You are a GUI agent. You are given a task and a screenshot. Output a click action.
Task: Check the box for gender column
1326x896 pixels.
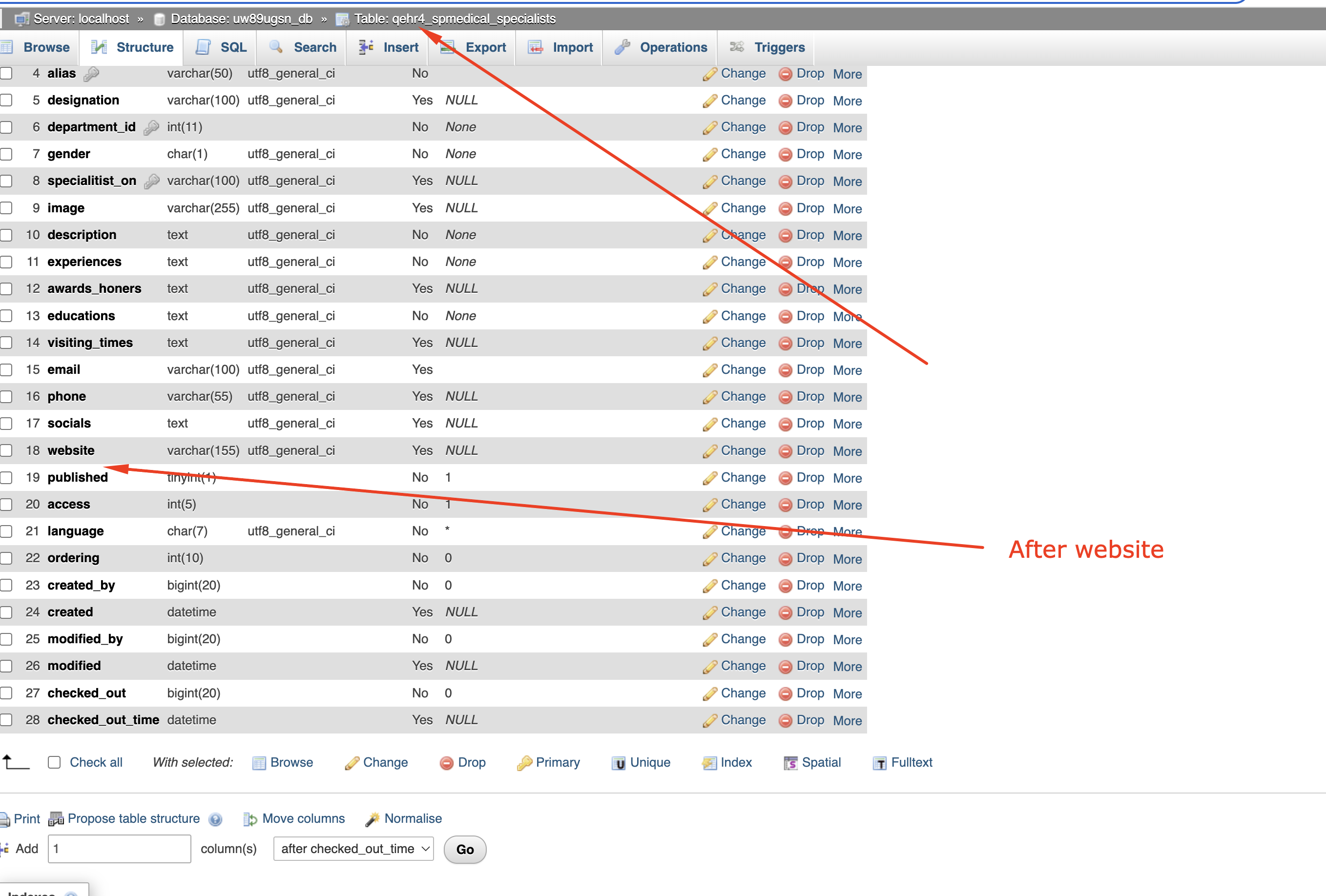point(6,154)
